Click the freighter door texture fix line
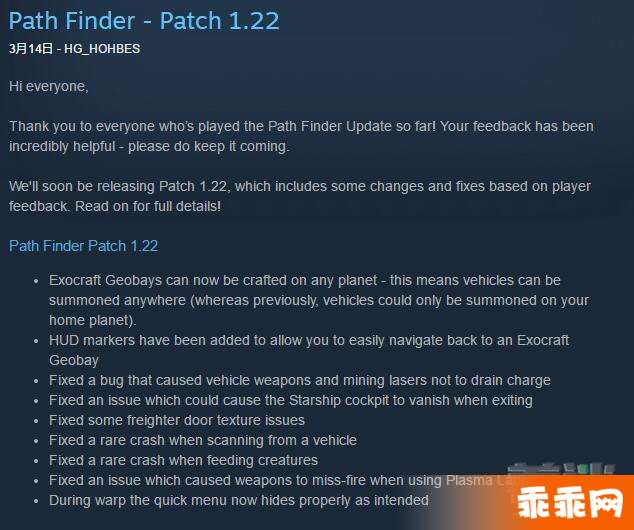The image size is (634, 530). click(x=177, y=420)
